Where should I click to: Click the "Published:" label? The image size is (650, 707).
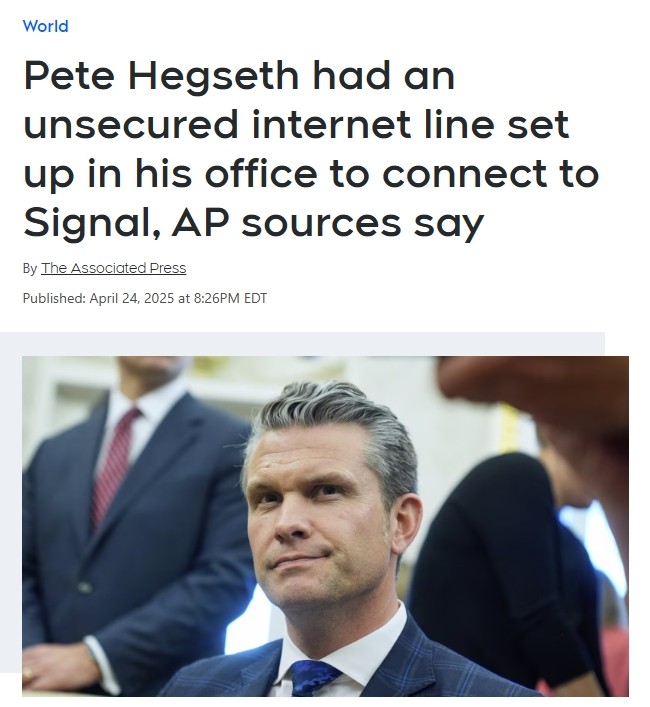pyautogui.click(x=54, y=298)
